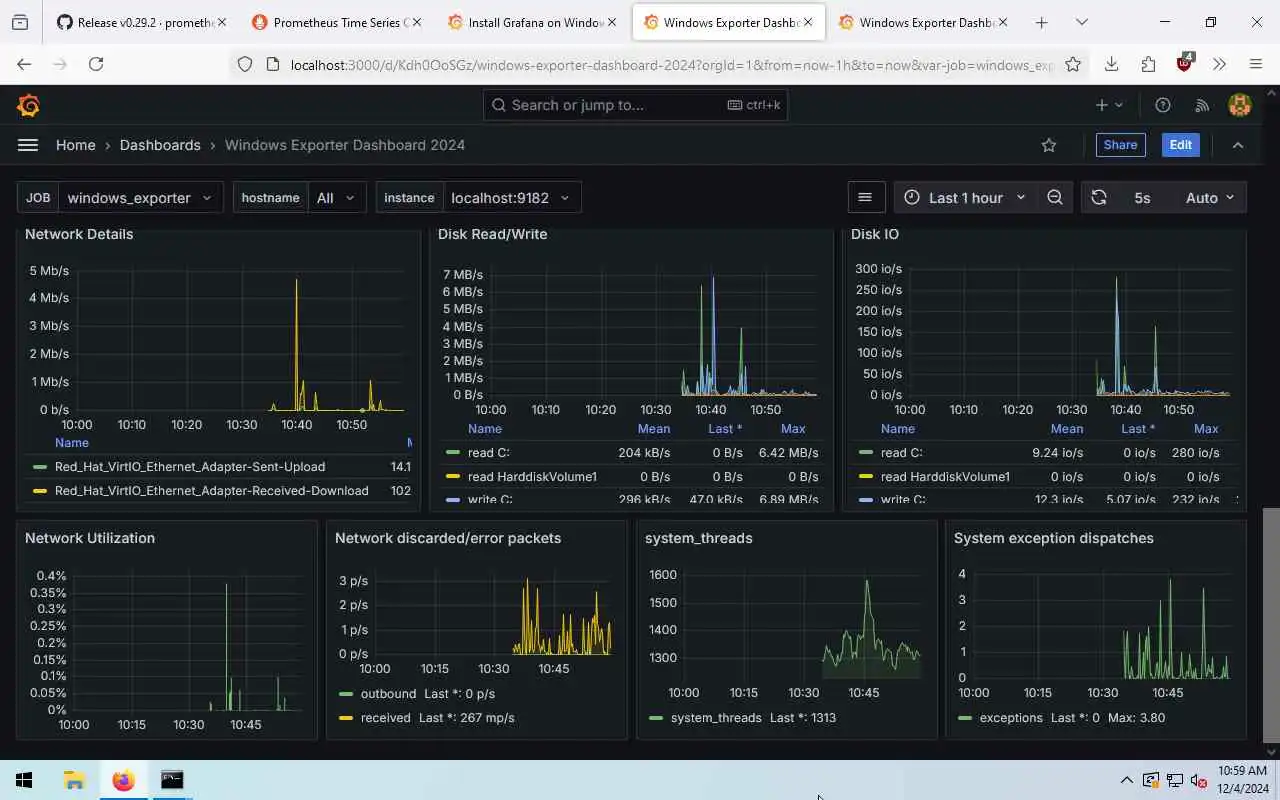Image resolution: width=1280 pixels, height=800 pixels.
Task: Open the user avatar profile menu
Action: [1240, 105]
